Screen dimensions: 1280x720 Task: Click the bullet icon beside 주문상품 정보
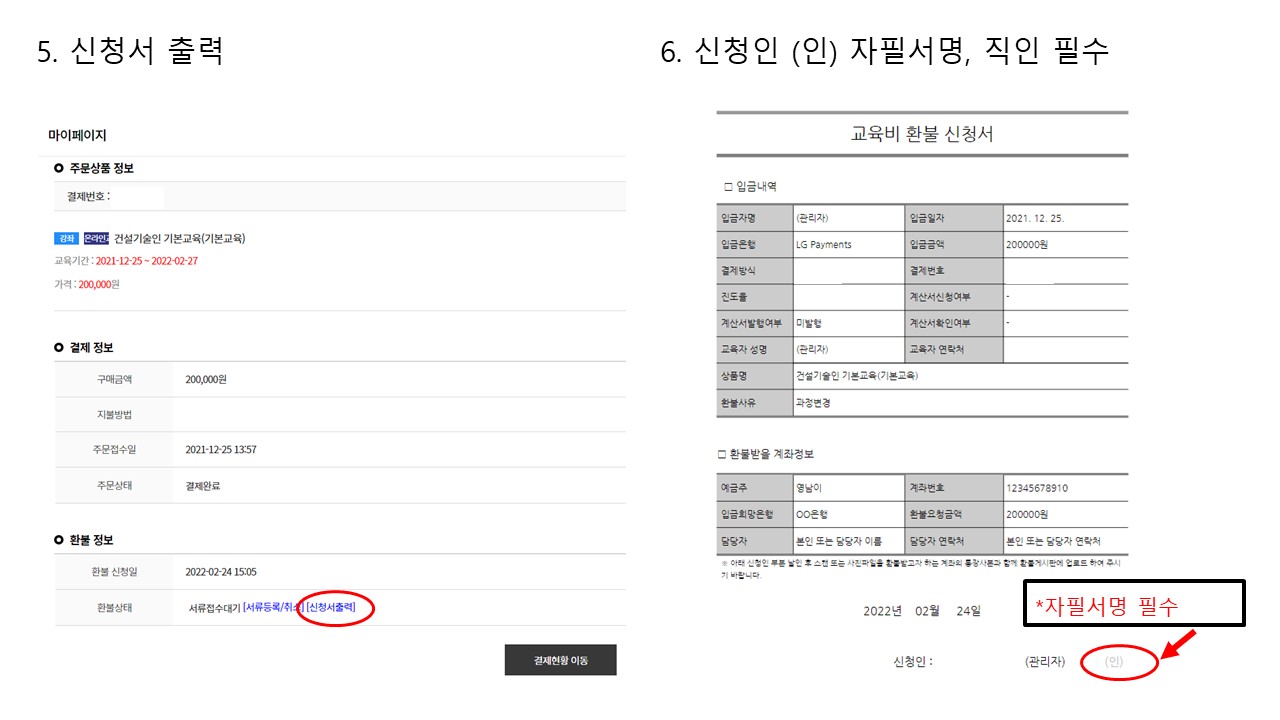(x=59, y=168)
